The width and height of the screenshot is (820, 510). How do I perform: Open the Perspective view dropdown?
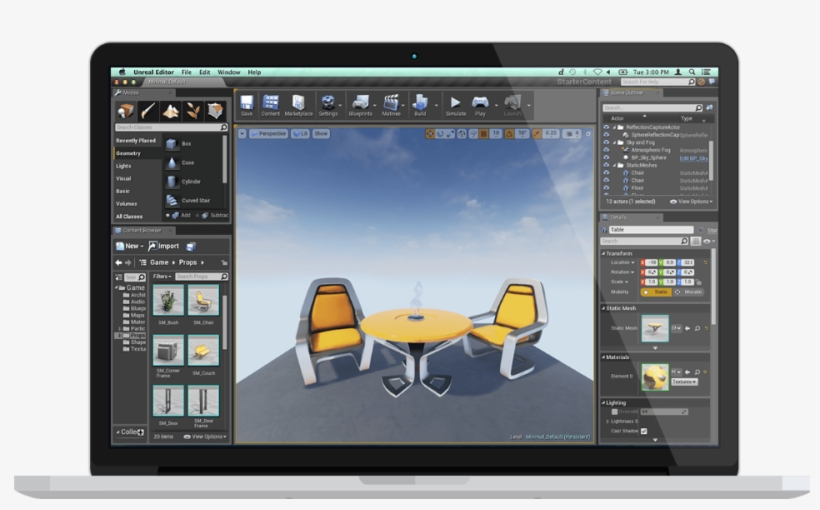pos(268,134)
